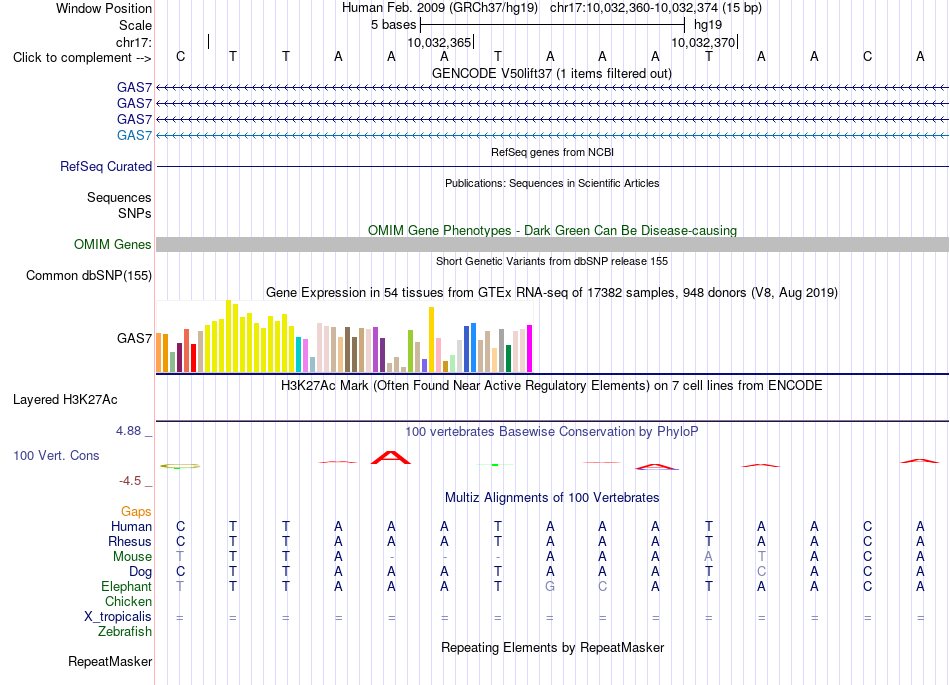Click the tall gold GTEx expression bar
950x685 pixels.
point(431,339)
